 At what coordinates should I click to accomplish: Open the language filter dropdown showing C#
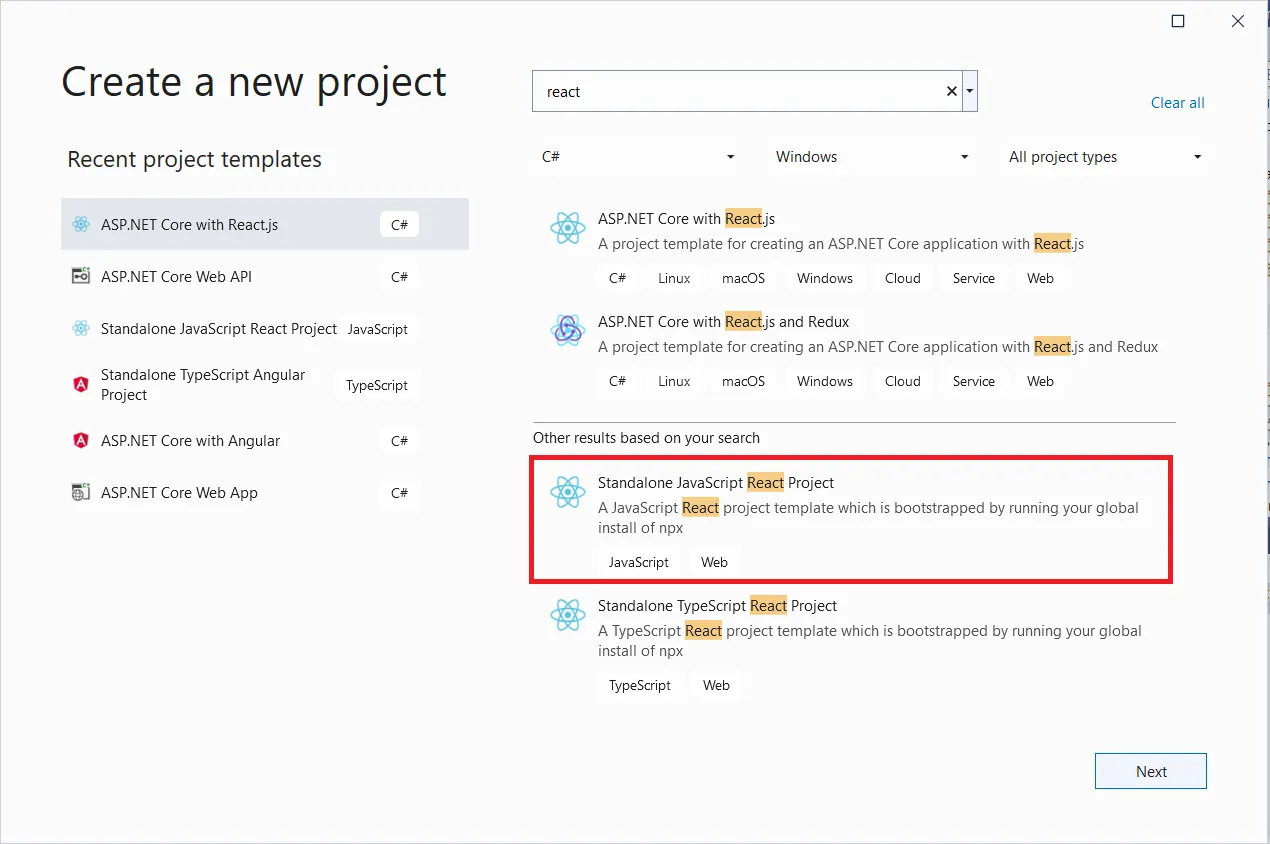[x=635, y=156]
